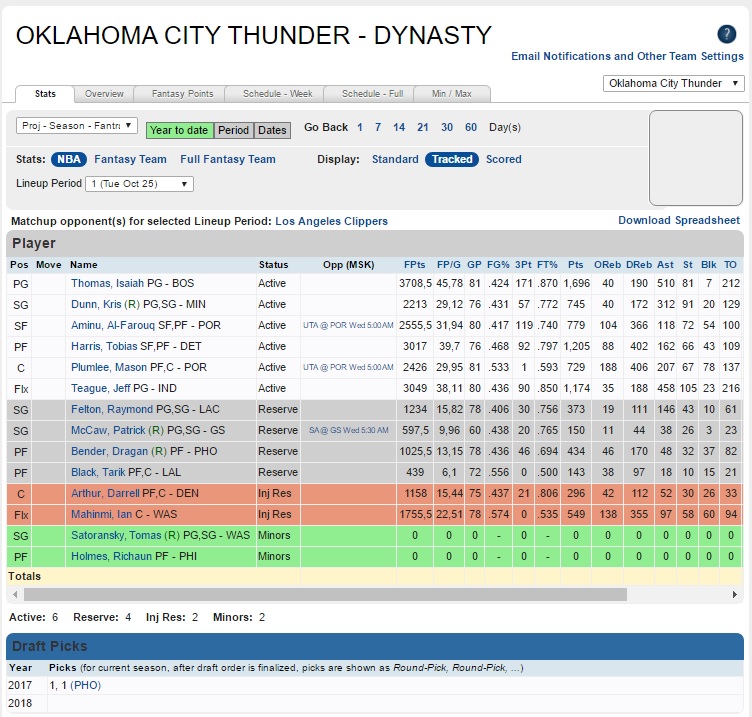Image resolution: width=752 pixels, height=717 pixels.
Task: Open the Schedule - Week tab
Action: (x=277, y=94)
